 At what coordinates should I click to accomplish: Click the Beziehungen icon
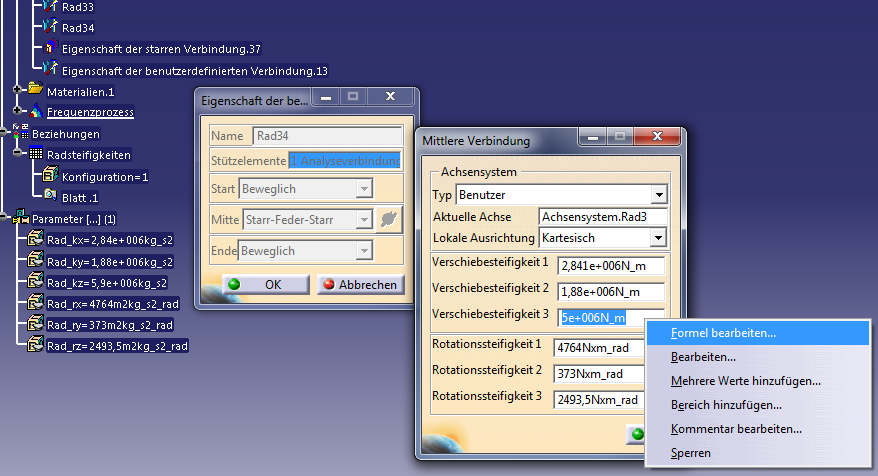[21, 132]
